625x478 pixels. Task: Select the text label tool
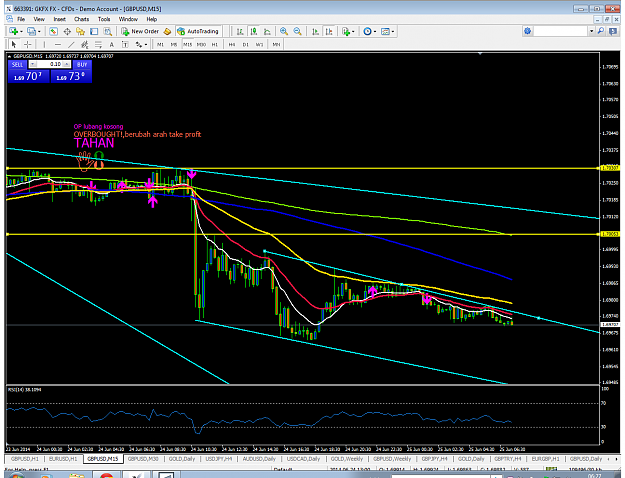point(125,44)
